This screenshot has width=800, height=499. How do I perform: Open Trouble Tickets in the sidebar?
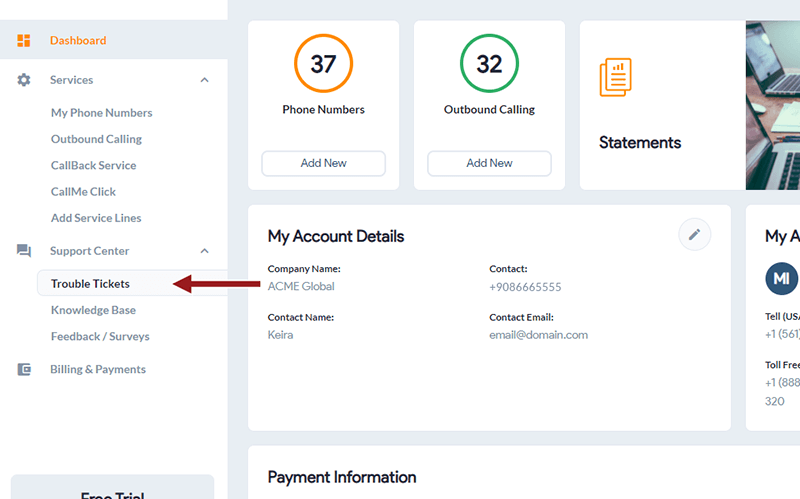pos(90,284)
